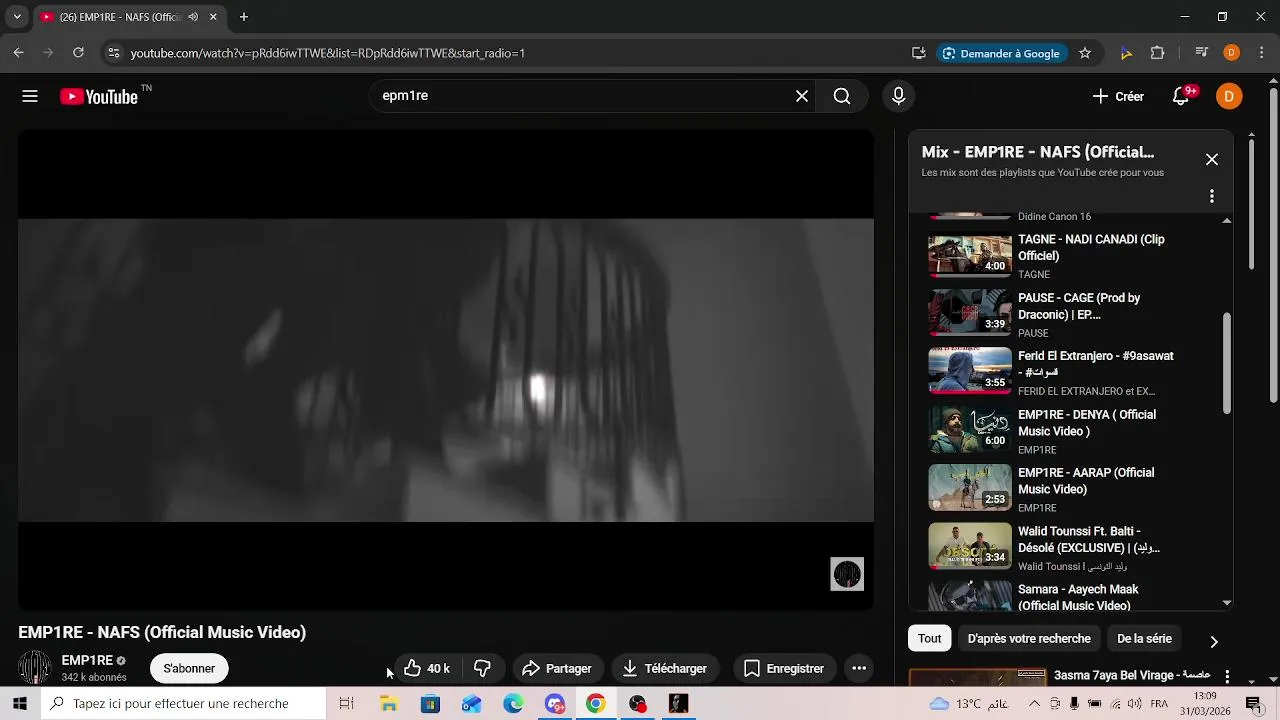The height and width of the screenshot is (720, 1280).
Task: Install the YouTube app from address bar
Action: [x=918, y=53]
